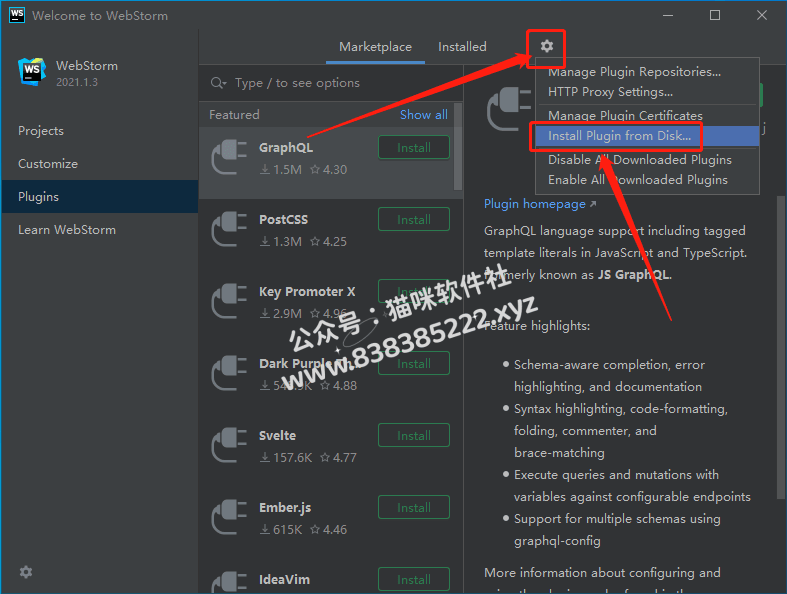Select the GraphQL plugin name
Screen dimensions: 787x594
[286, 148]
